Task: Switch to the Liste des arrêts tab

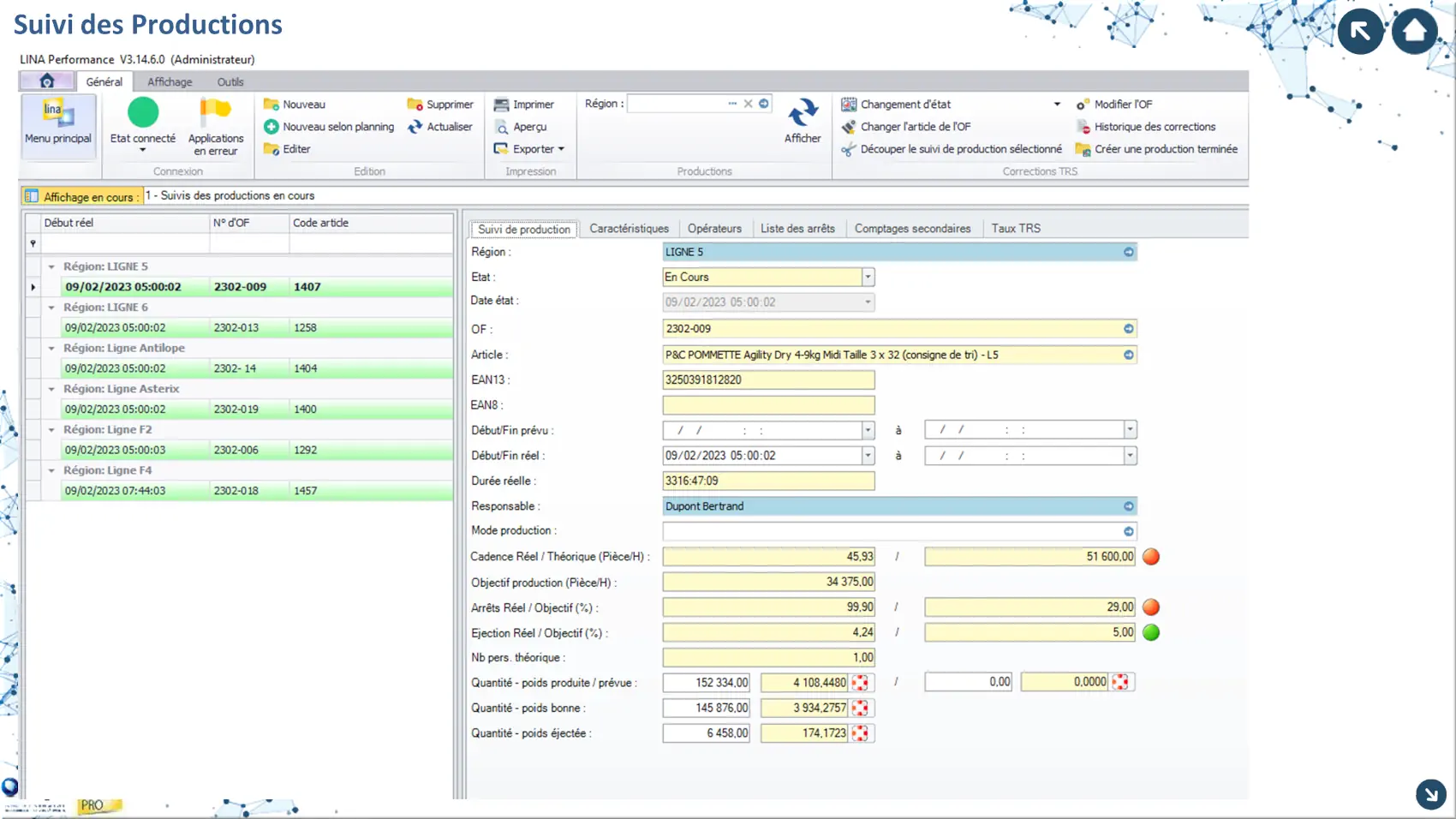Action: (x=797, y=229)
